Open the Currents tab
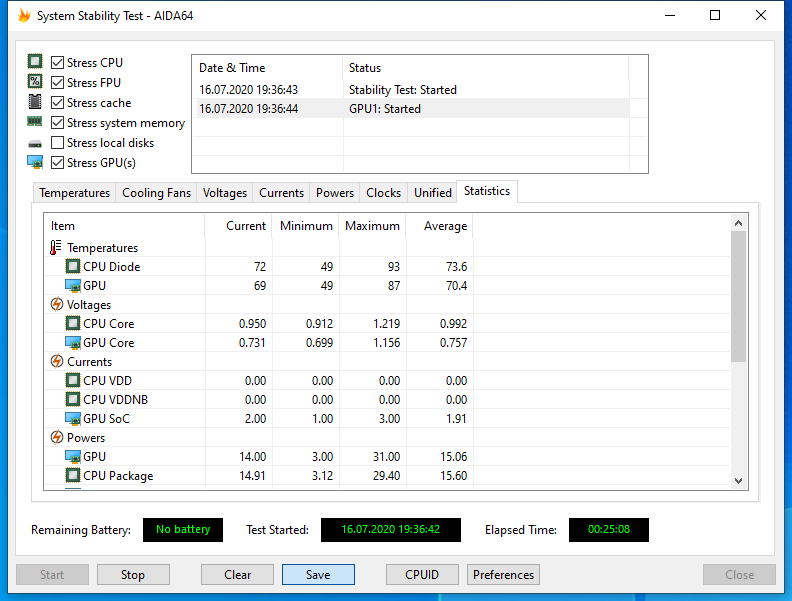The width and height of the screenshot is (792, 601). tap(281, 193)
